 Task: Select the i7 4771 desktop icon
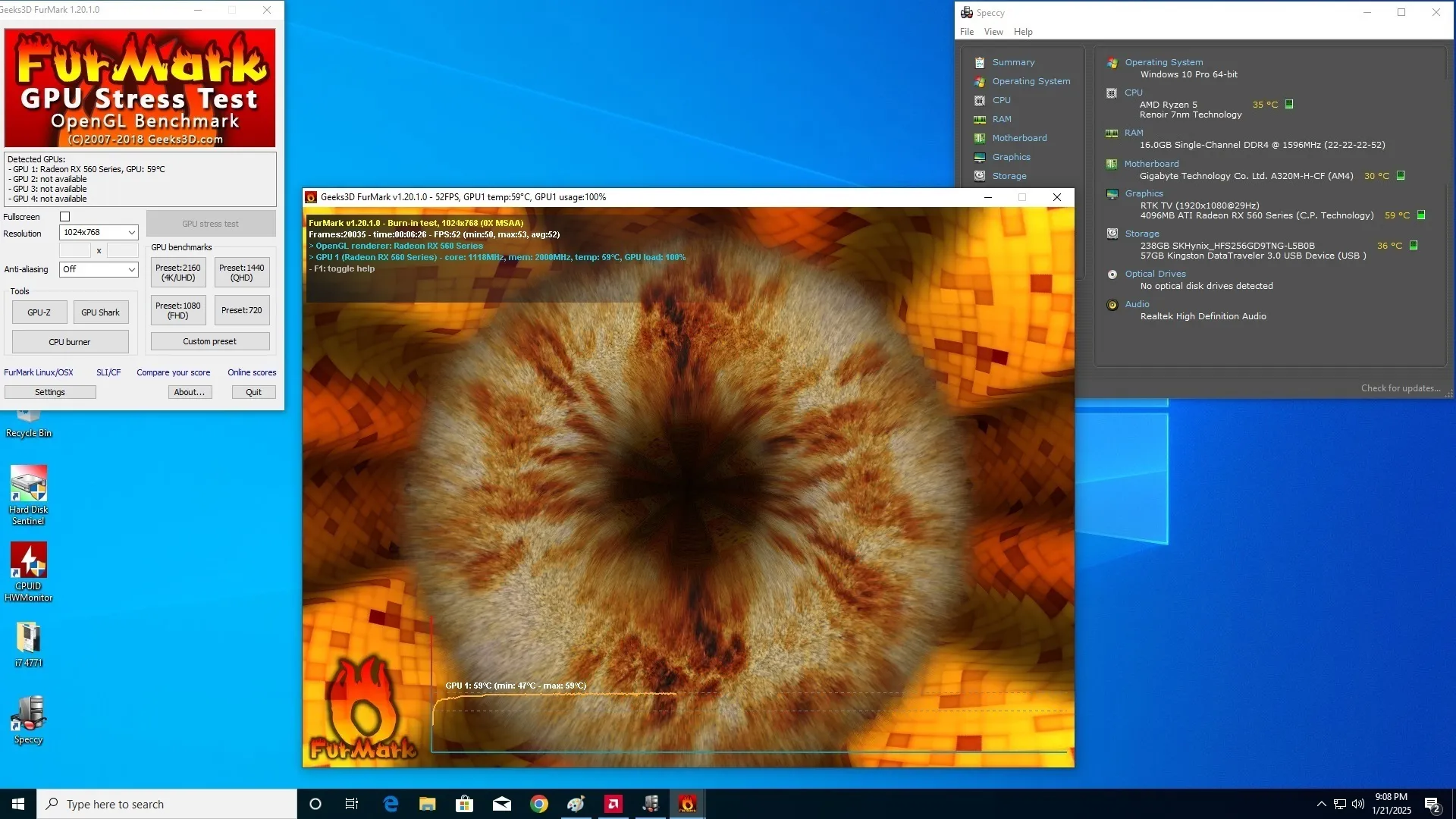(29, 645)
